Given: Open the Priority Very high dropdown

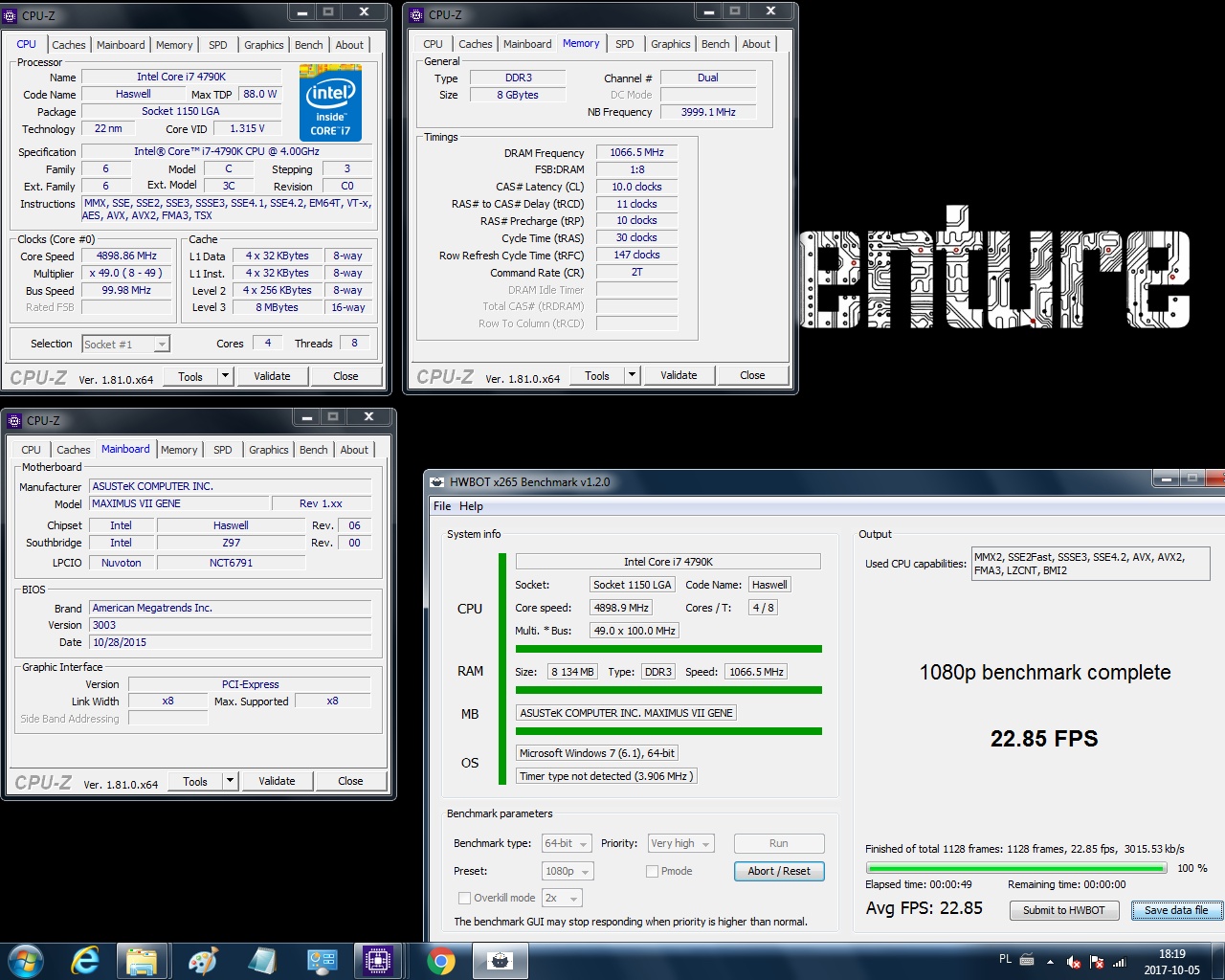Looking at the screenshot, I should 680,843.
